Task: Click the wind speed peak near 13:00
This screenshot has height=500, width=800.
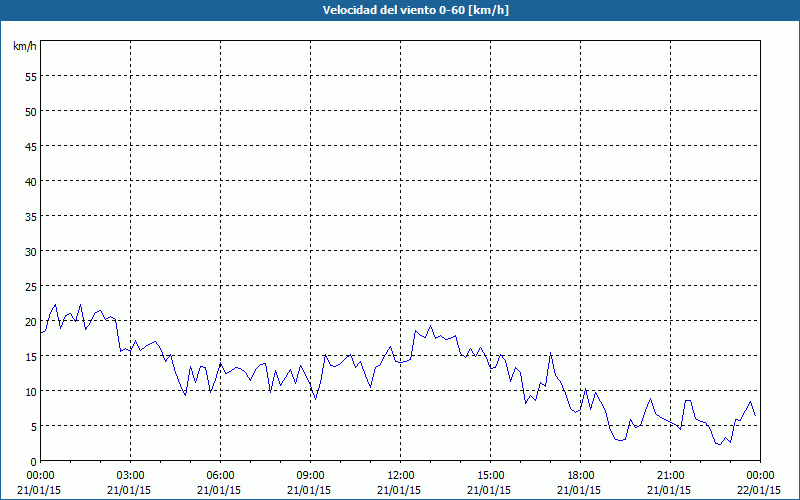Action: coord(430,326)
